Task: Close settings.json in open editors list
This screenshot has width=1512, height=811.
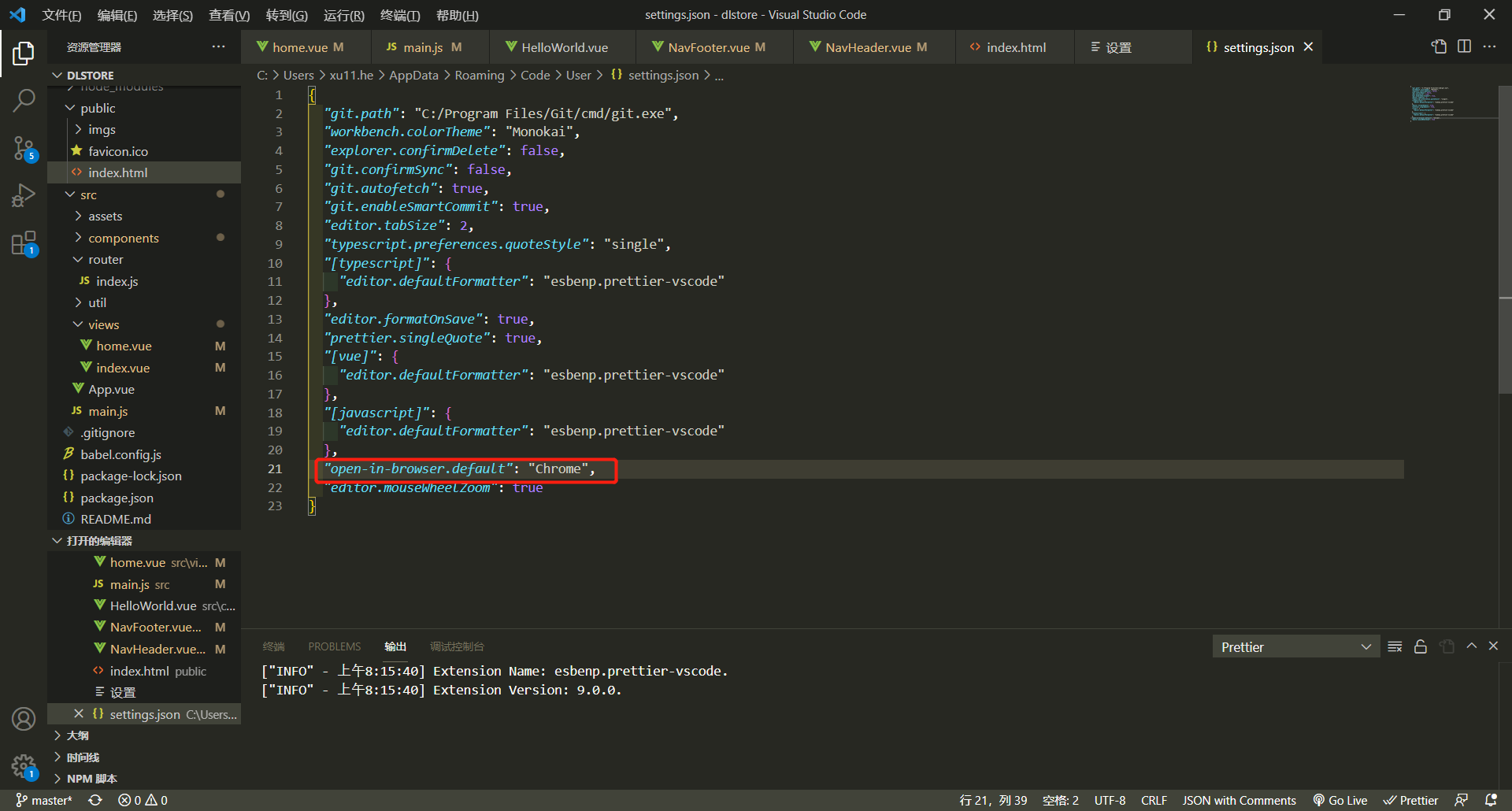Action: pos(79,714)
